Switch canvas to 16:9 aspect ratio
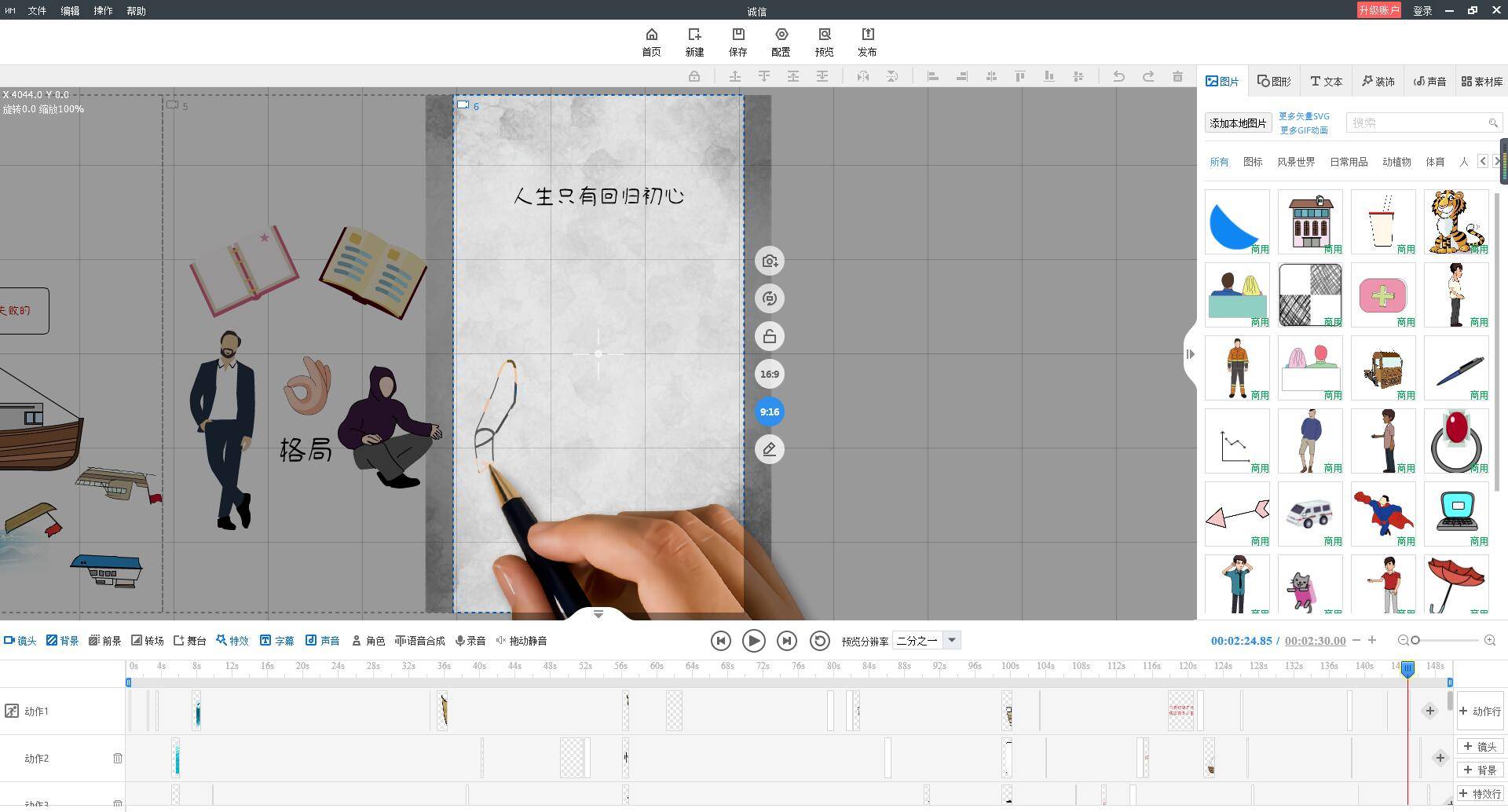The width and height of the screenshot is (1508, 812). click(x=769, y=374)
